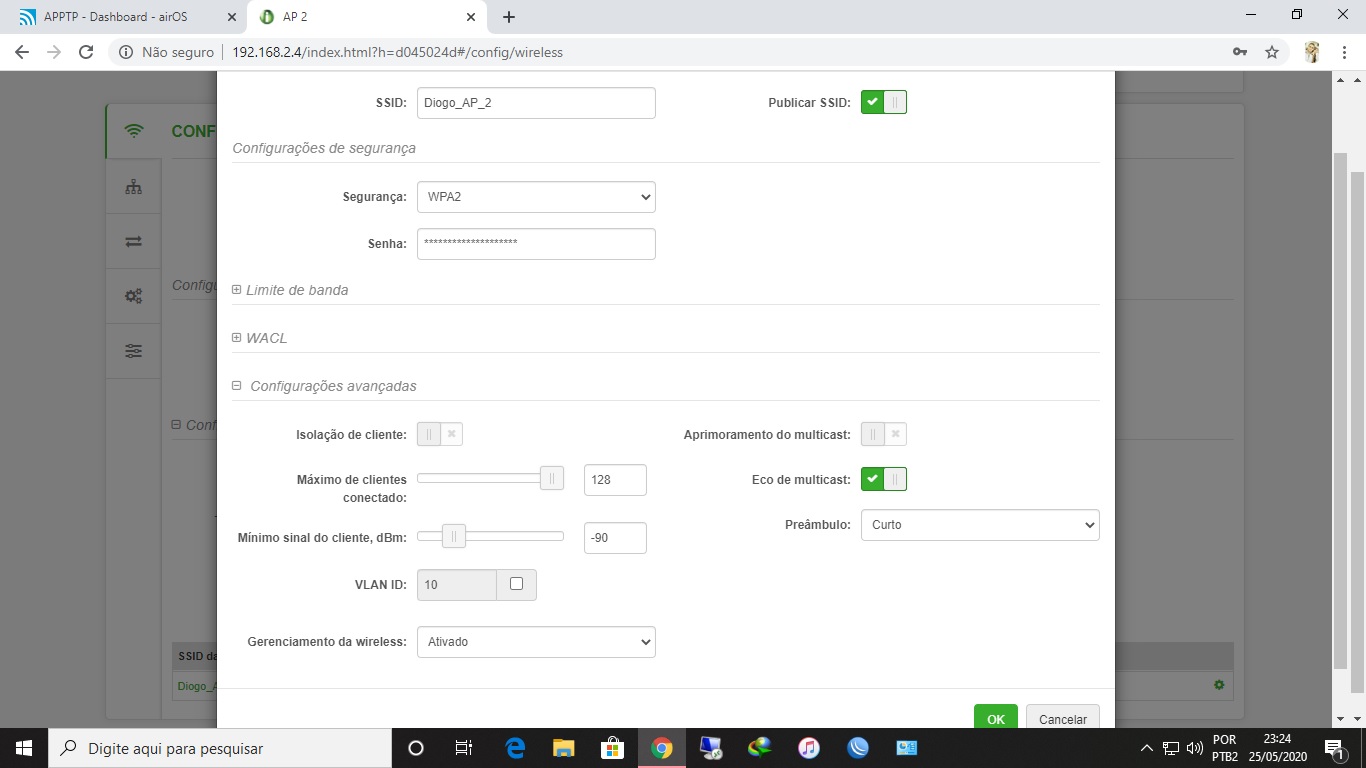Click the VLAN ID field showing 10
The image size is (1366, 768).
(457, 585)
